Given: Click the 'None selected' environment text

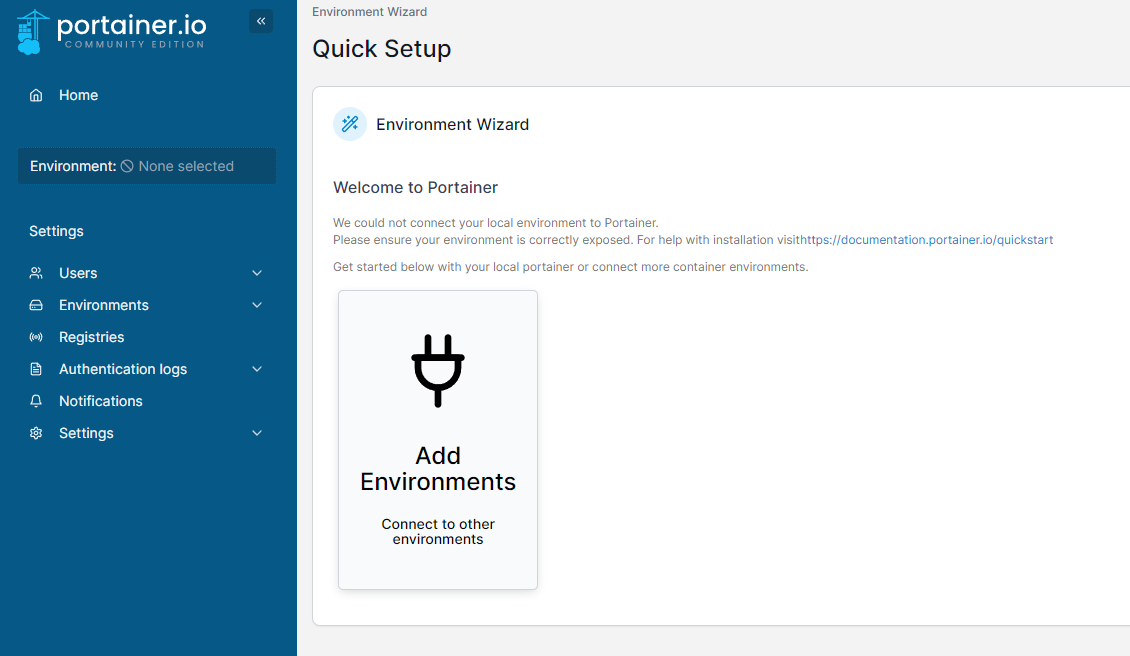Looking at the screenshot, I should (x=186, y=166).
